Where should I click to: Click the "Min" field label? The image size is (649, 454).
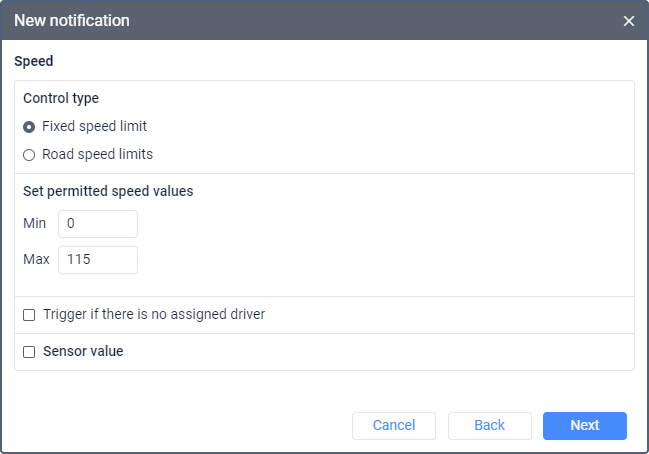35,224
